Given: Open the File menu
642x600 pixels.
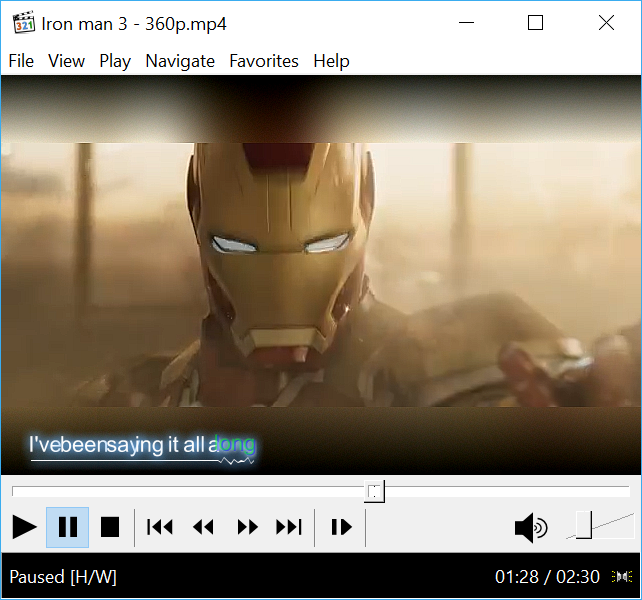Looking at the screenshot, I should (x=21, y=61).
